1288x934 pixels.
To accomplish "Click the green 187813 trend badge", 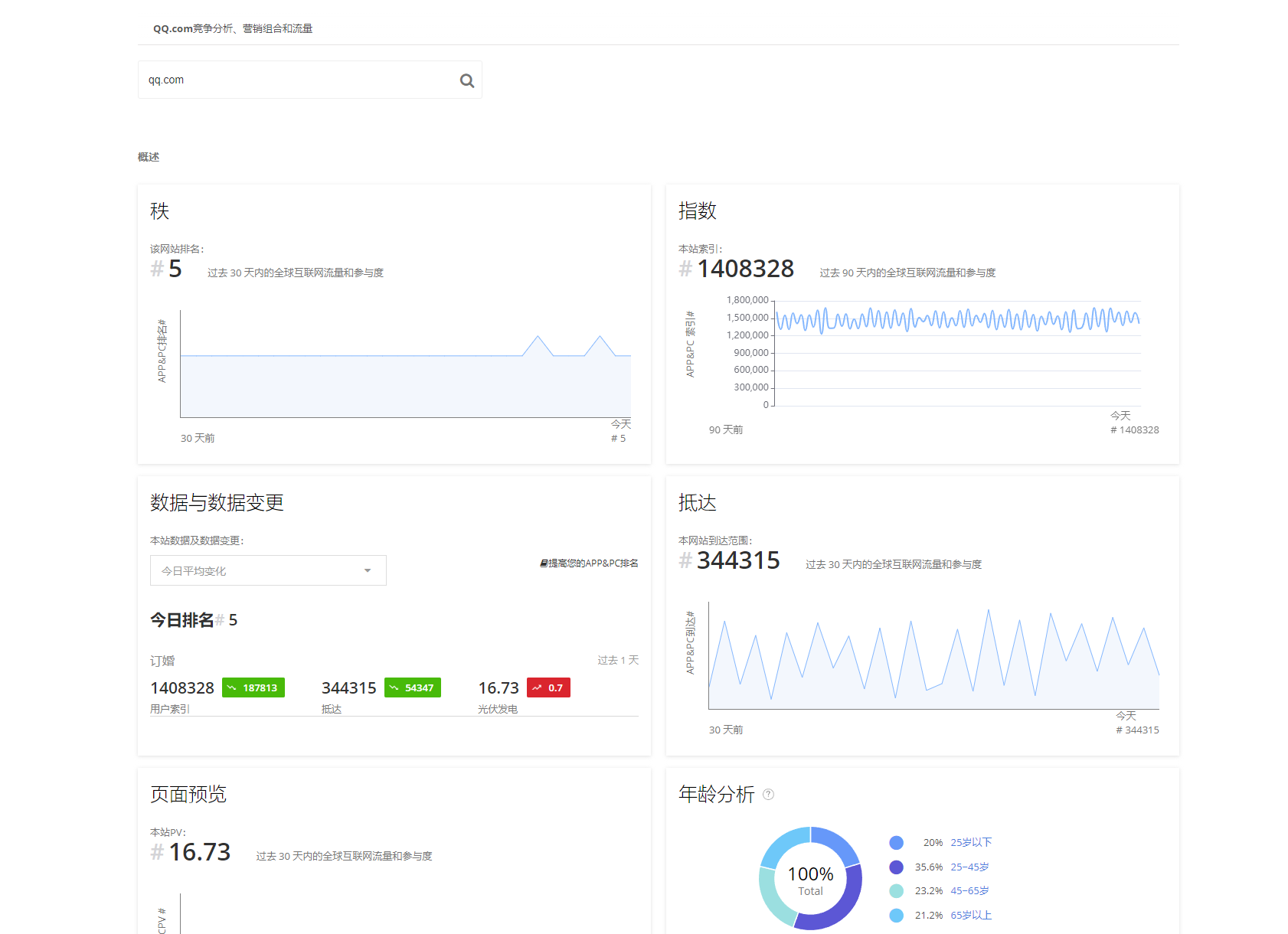I will pyautogui.click(x=253, y=687).
